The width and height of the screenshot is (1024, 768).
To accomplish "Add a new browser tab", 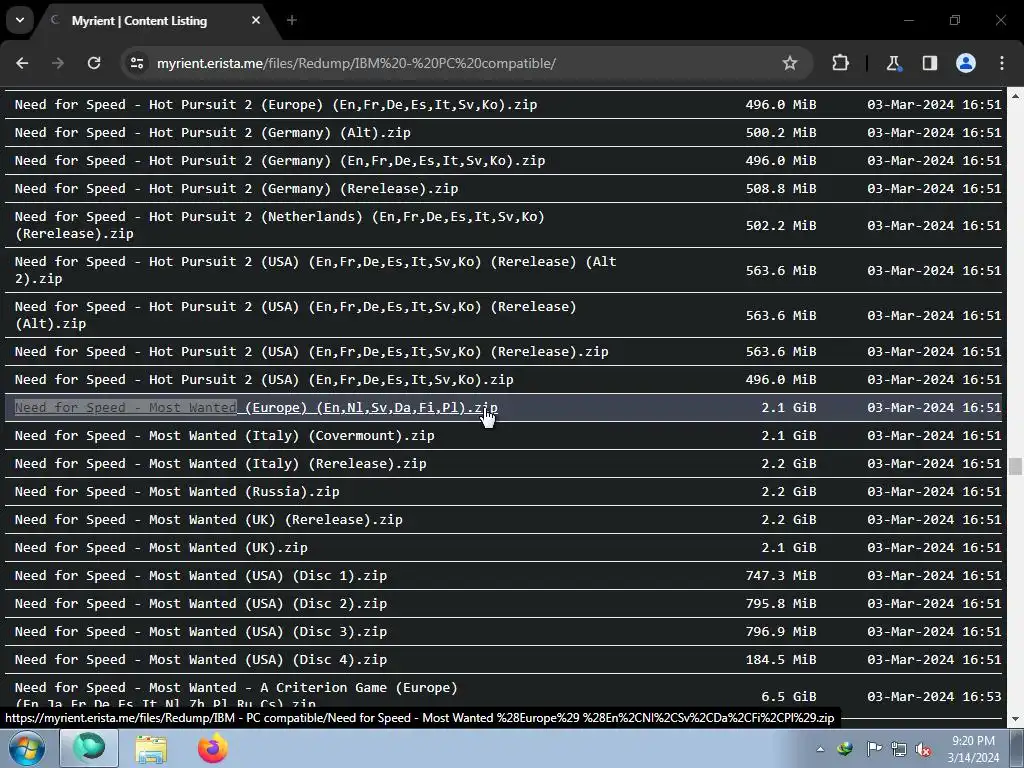I will pos(292,21).
